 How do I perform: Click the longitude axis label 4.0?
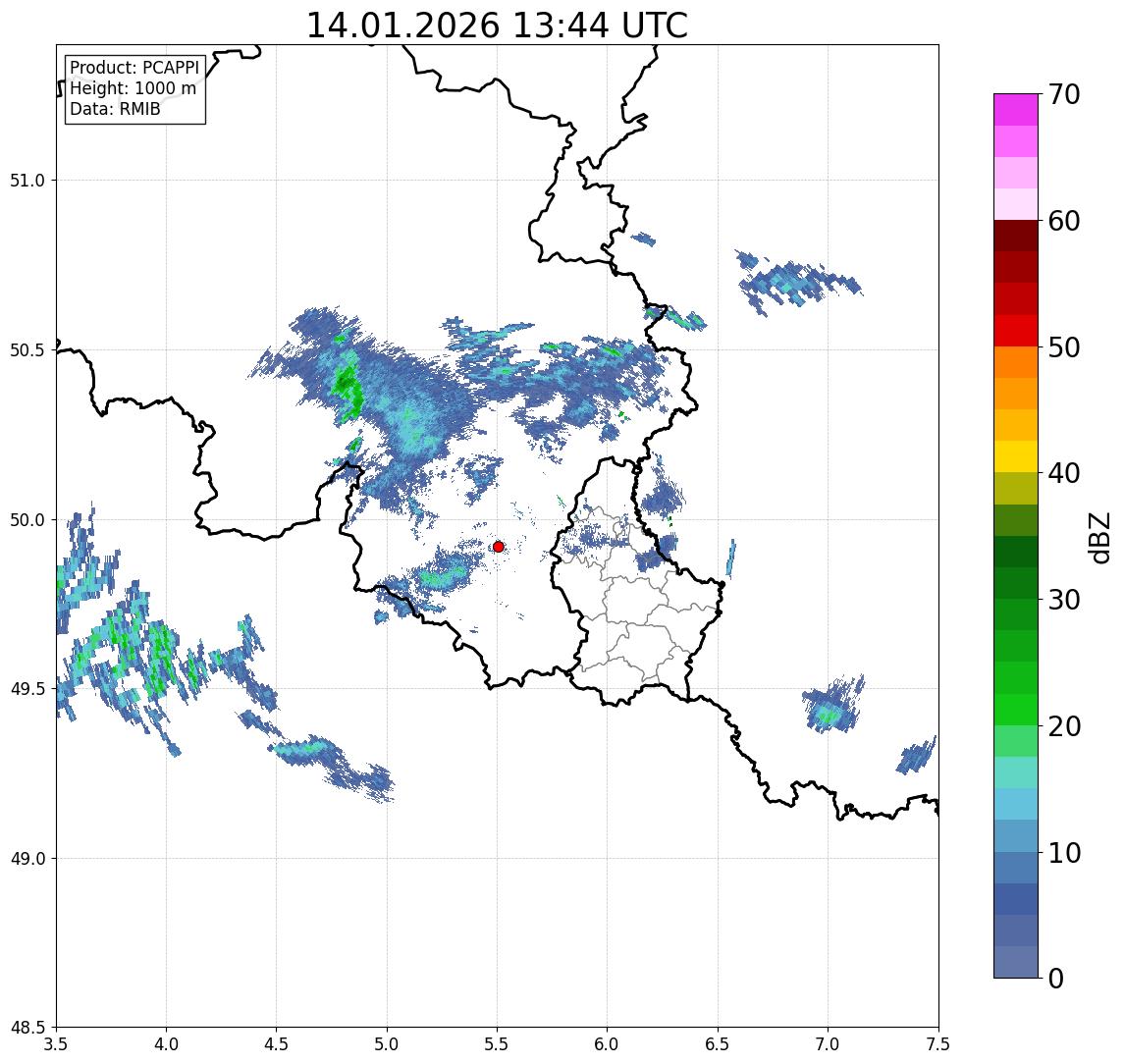(166, 1044)
